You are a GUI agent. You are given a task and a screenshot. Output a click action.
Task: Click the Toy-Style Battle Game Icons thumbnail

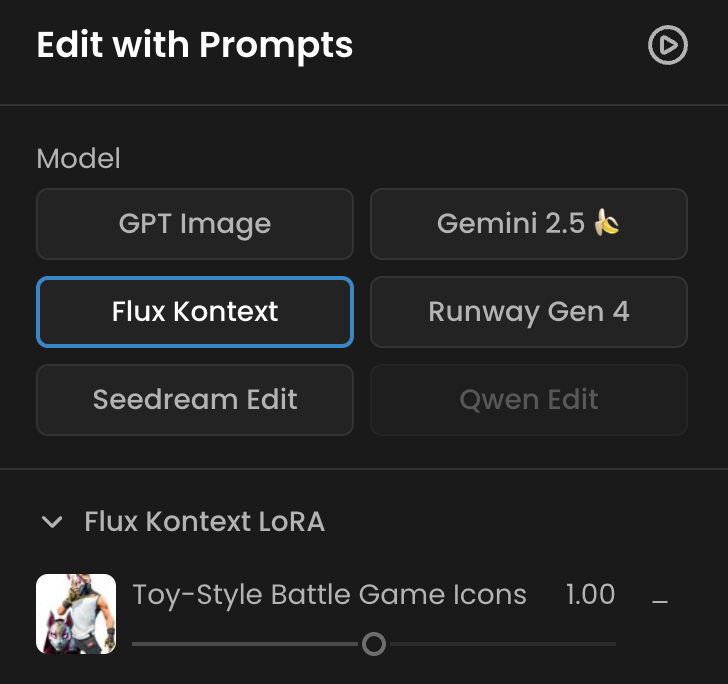[76, 614]
